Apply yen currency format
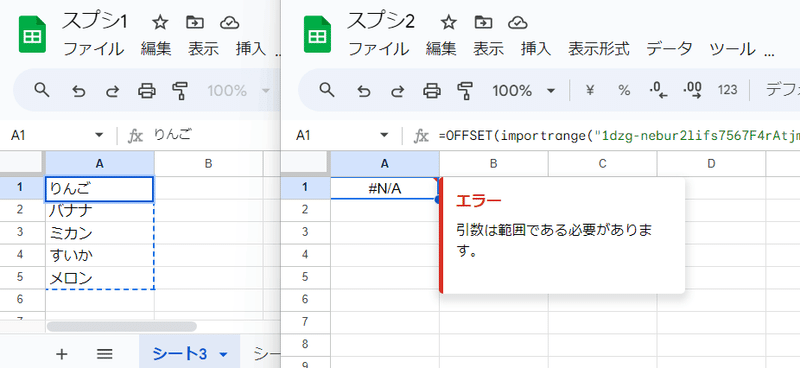This screenshot has height=368, width=800. pos(590,91)
